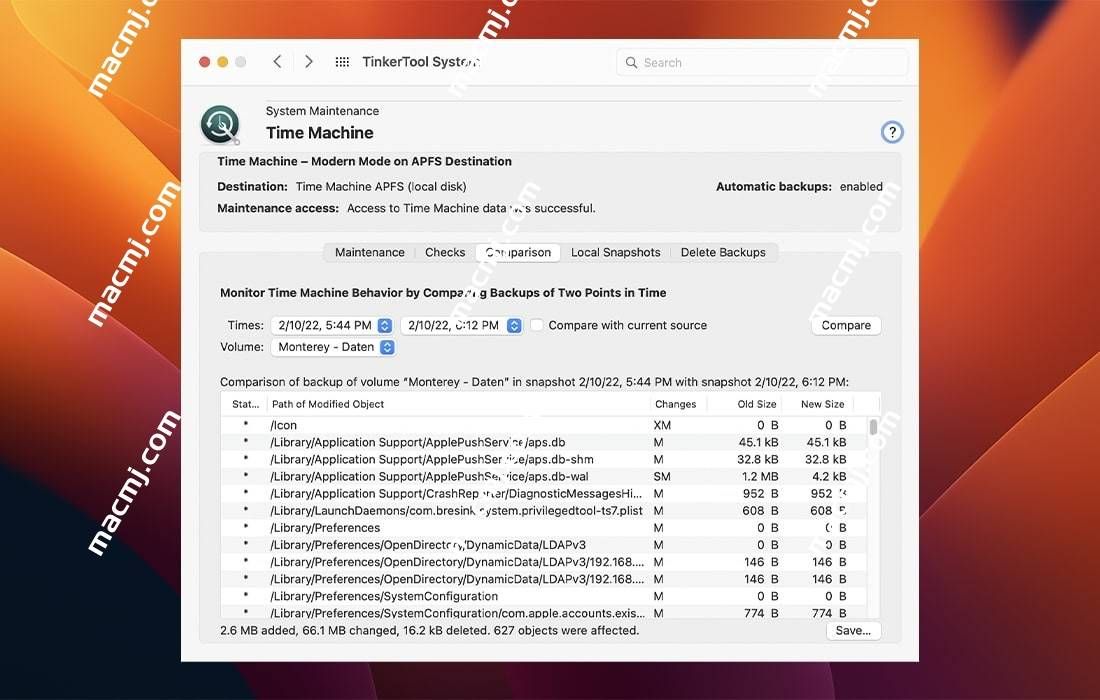Select the CrashReporter DiagnosticMessagesHi... row

click(x=544, y=494)
